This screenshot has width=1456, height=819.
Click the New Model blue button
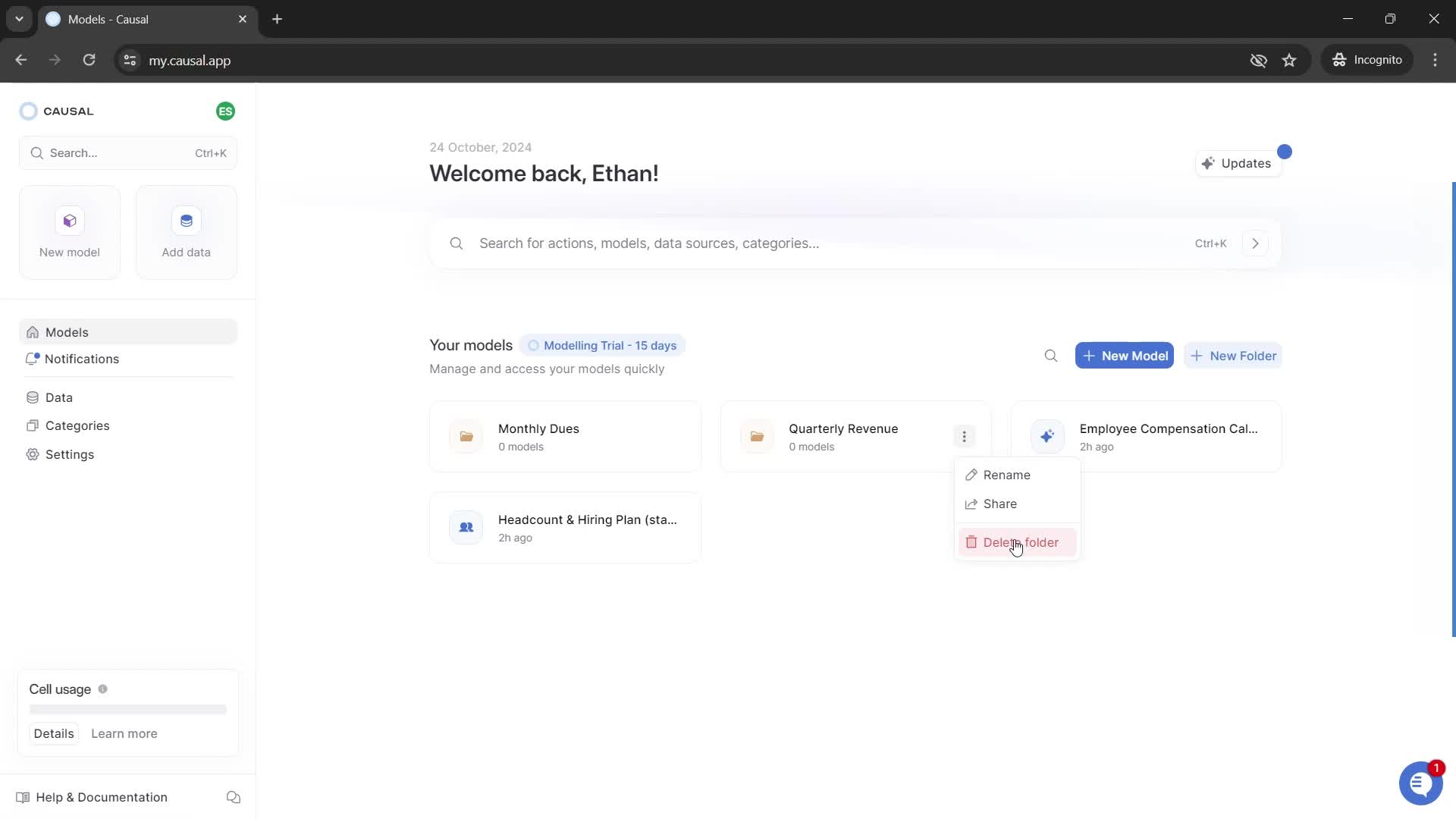(x=1125, y=356)
